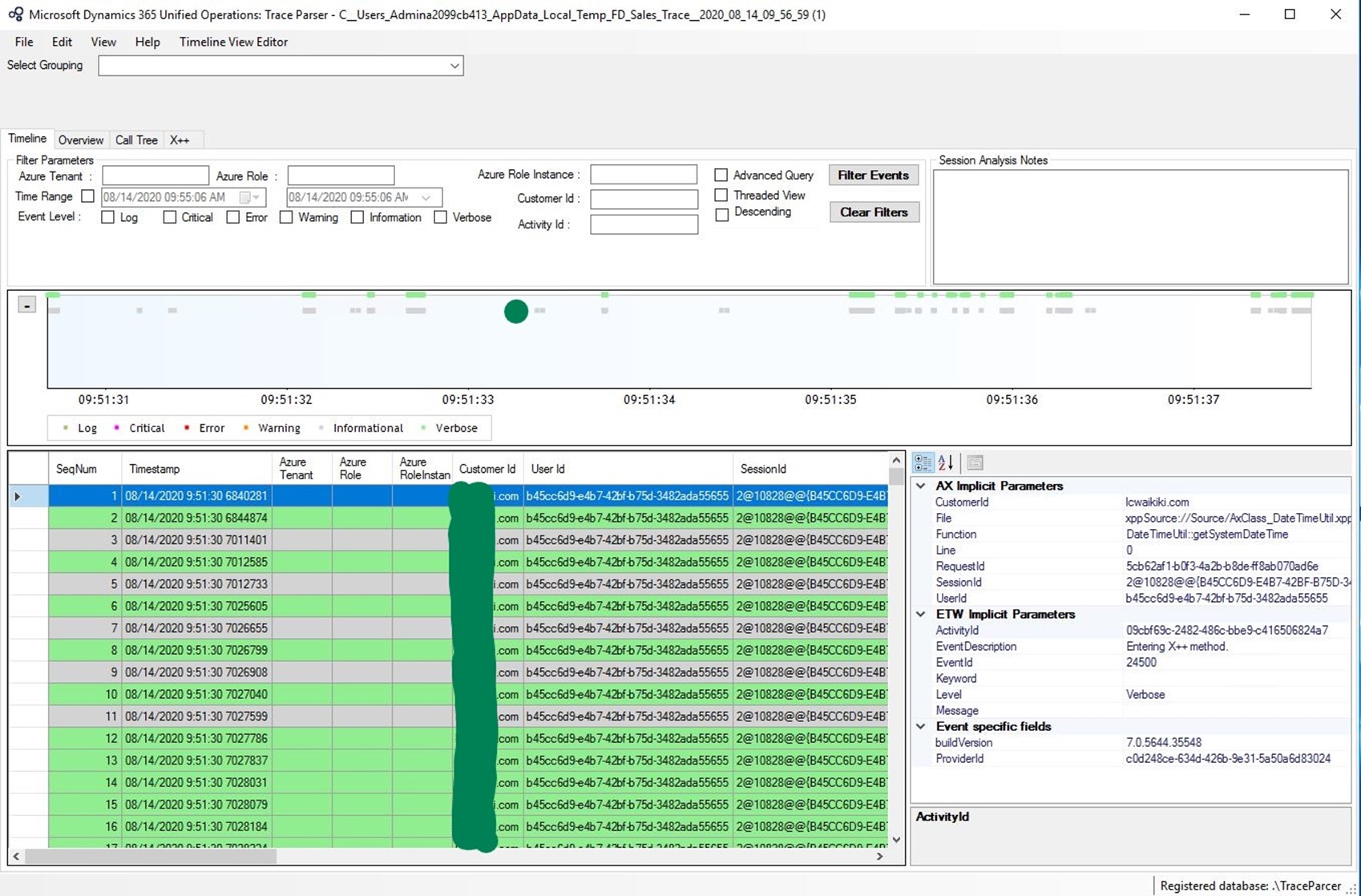Click the Azure Tenant filter input field

pos(155,176)
